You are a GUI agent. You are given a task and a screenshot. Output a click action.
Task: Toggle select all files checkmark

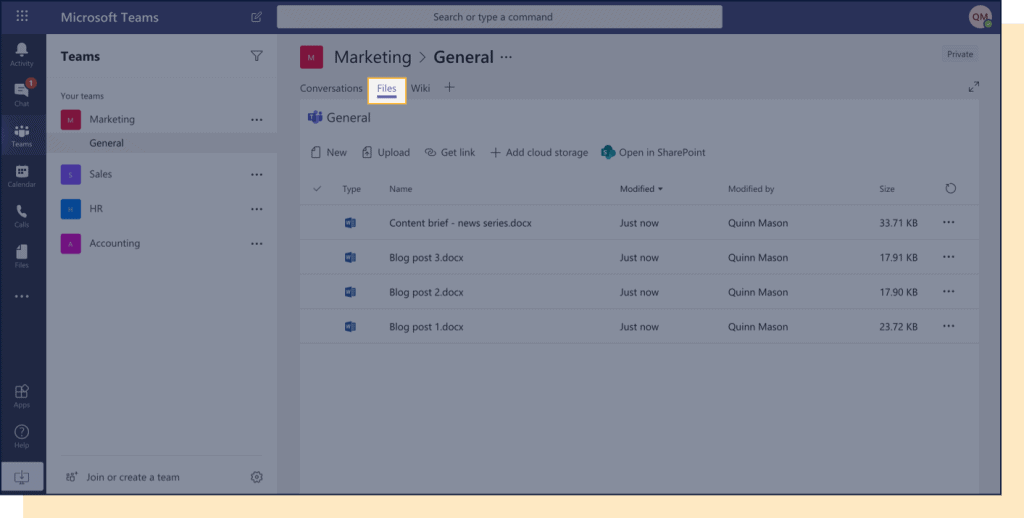click(x=317, y=189)
